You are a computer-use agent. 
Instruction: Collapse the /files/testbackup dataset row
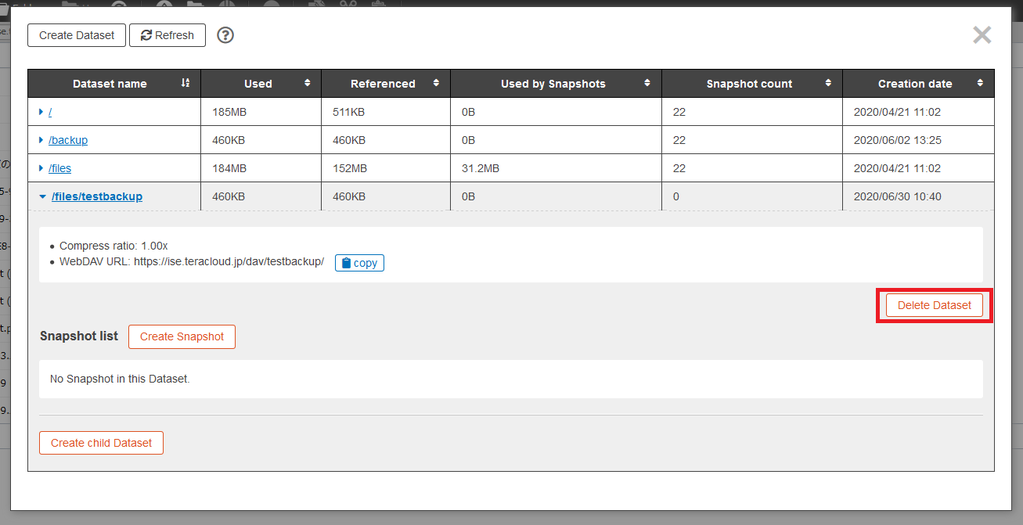pyautogui.click(x=42, y=196)
